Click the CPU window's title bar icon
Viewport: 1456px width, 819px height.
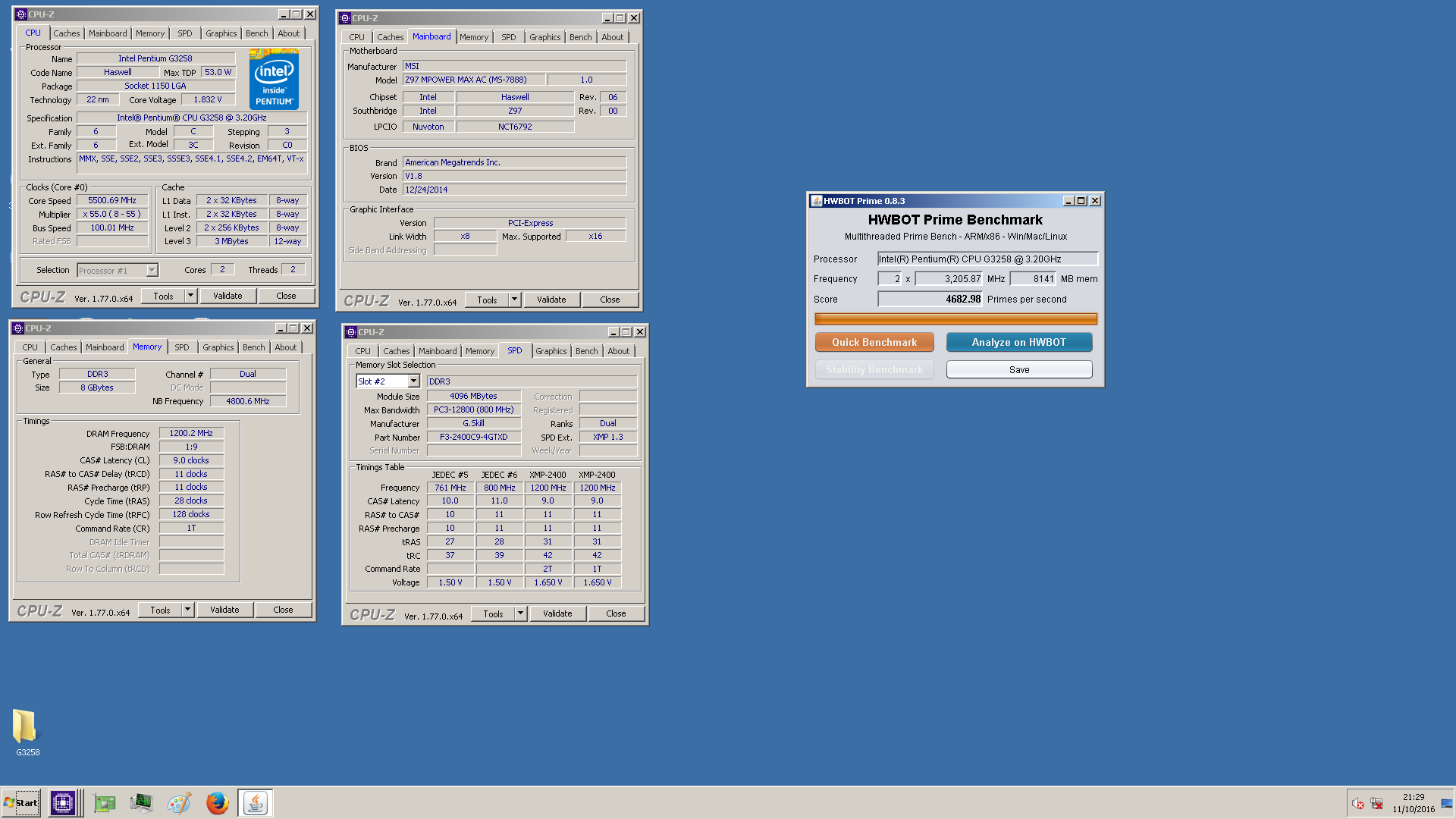point(21,14)
